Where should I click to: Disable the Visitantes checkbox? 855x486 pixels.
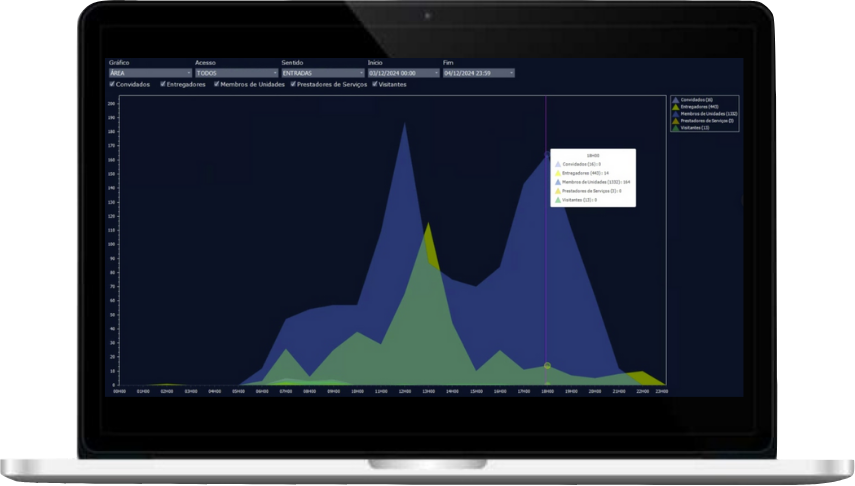tap(375, 85)
